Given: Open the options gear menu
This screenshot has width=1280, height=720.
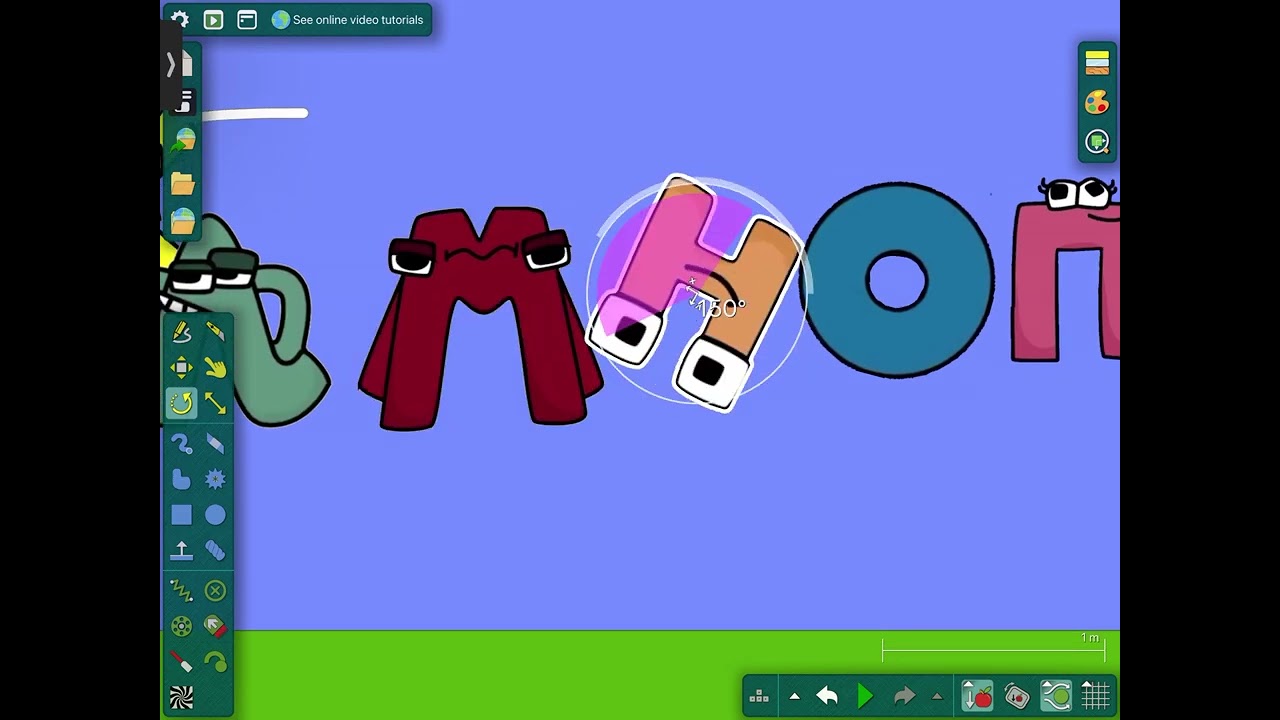Looking at the screenshot, I should tap(180, 19).
